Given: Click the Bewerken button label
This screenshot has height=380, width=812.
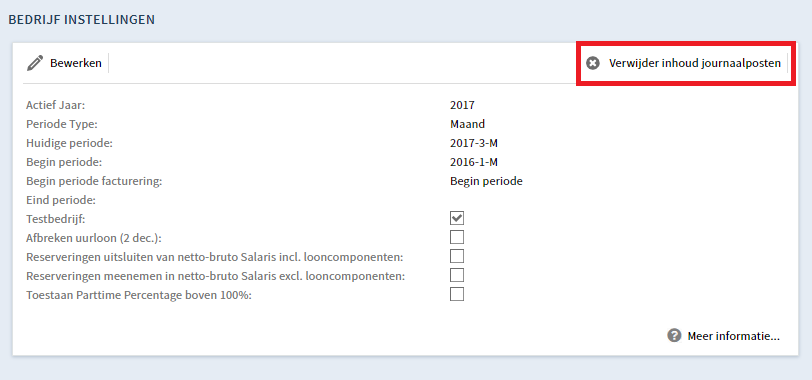Looking at the screenshot, I should click(76, 63).
